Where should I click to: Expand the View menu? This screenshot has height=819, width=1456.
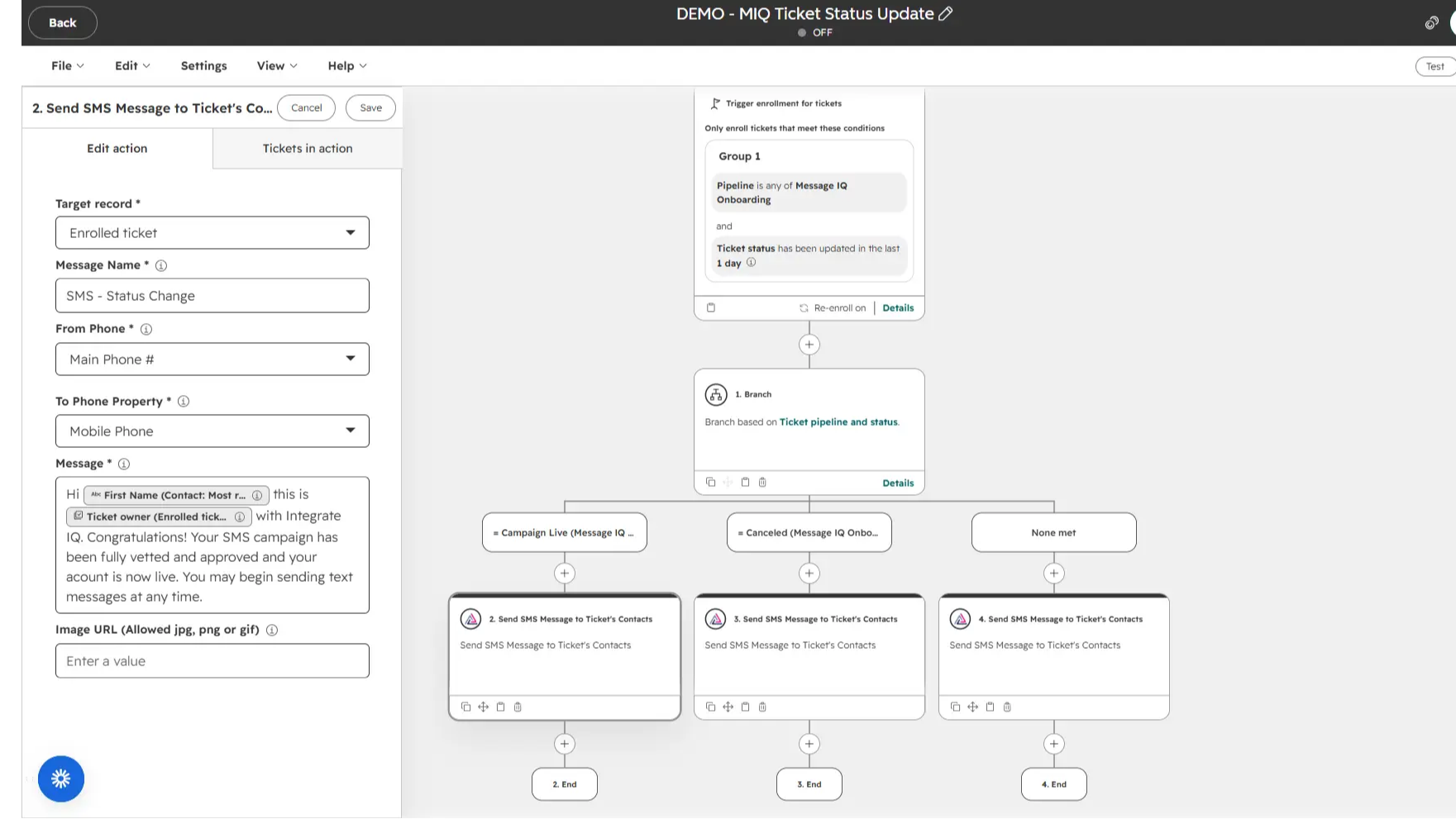(277, 66)
